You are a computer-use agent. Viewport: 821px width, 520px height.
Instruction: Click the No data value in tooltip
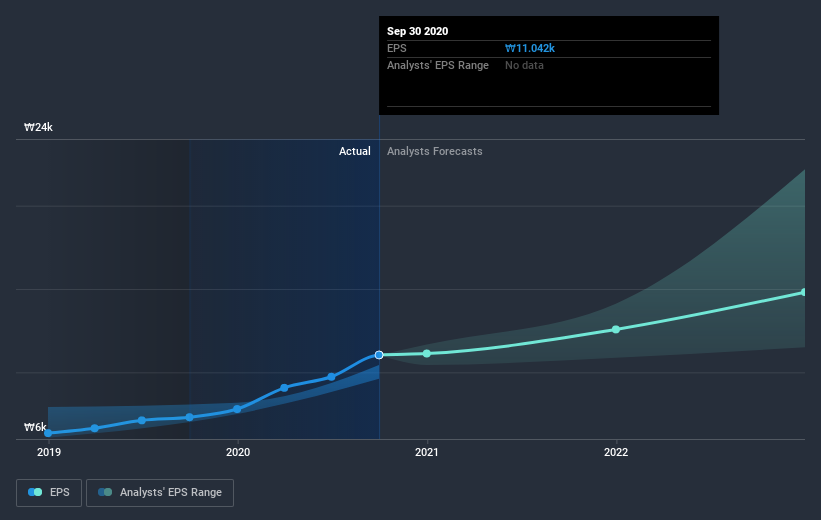[x=524, y=65]
